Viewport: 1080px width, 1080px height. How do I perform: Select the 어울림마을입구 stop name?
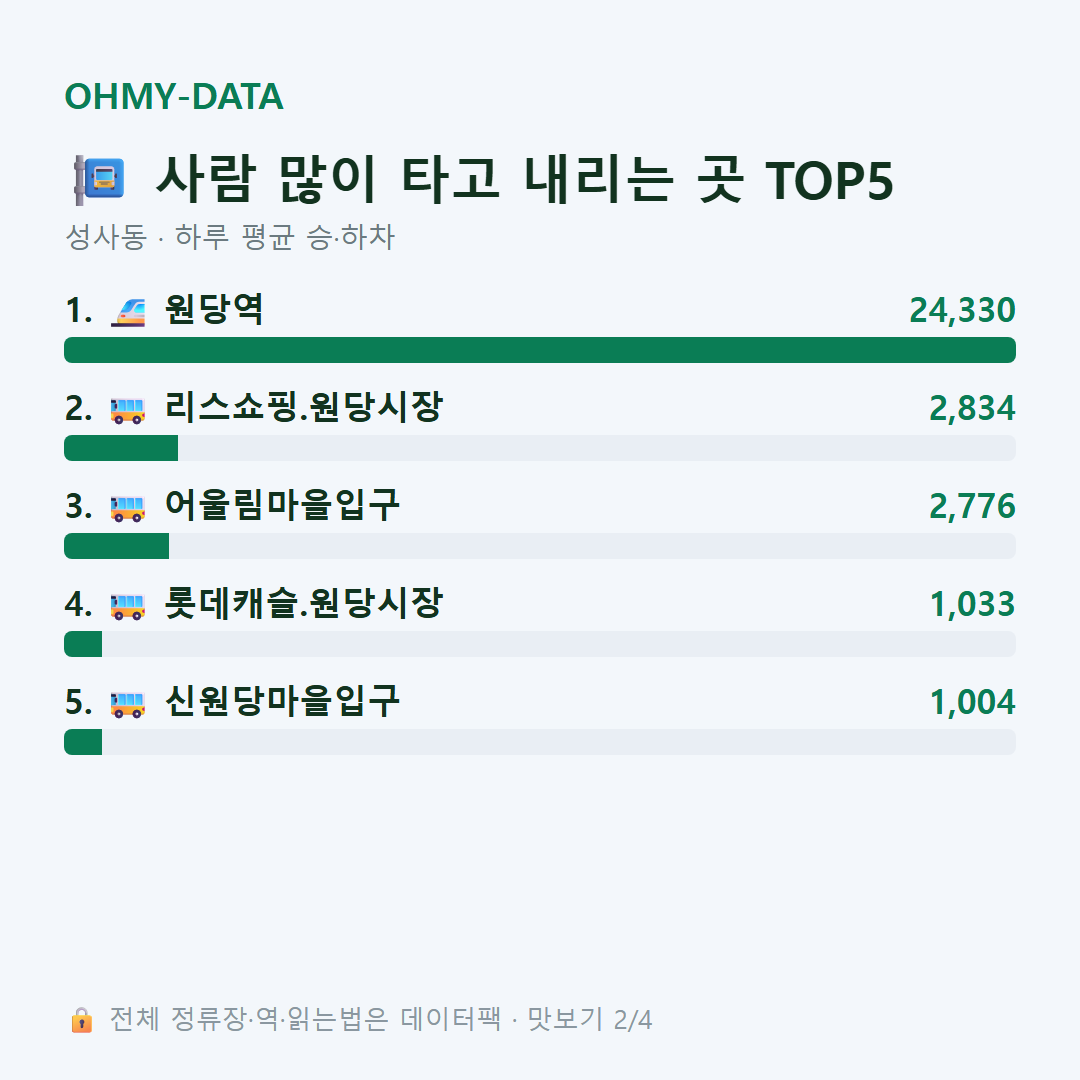point(282,506)
